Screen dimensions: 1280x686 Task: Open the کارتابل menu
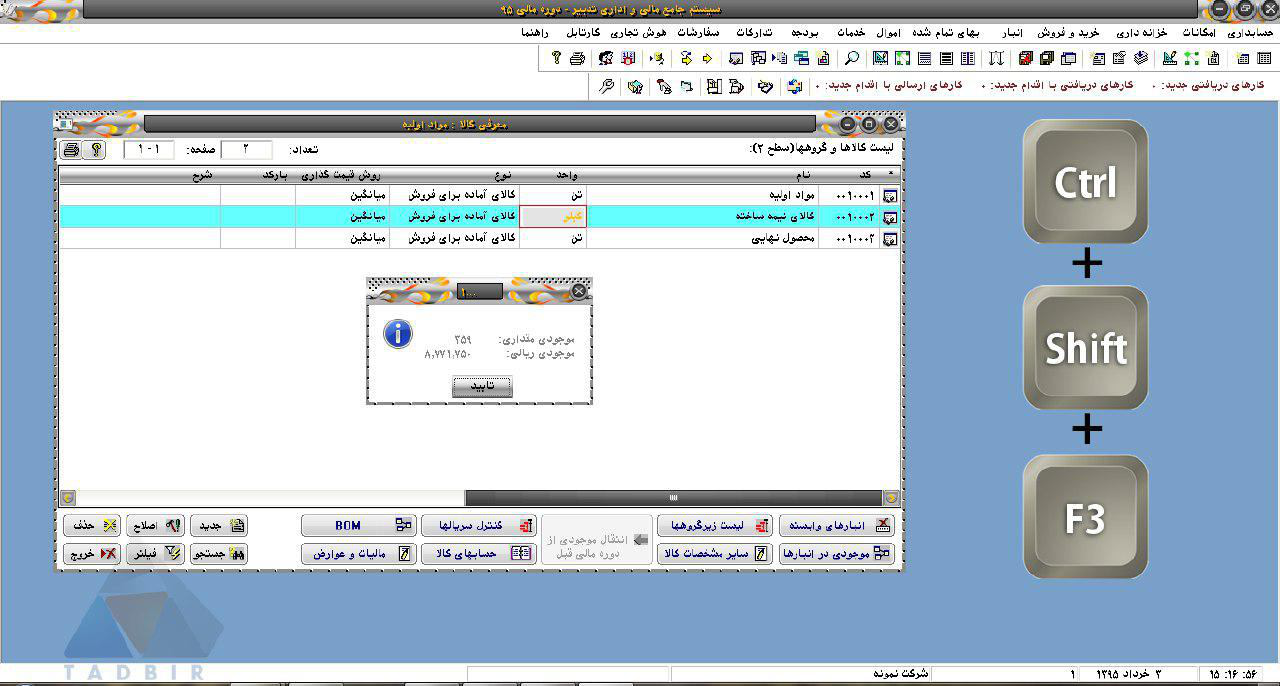[582, 32]
